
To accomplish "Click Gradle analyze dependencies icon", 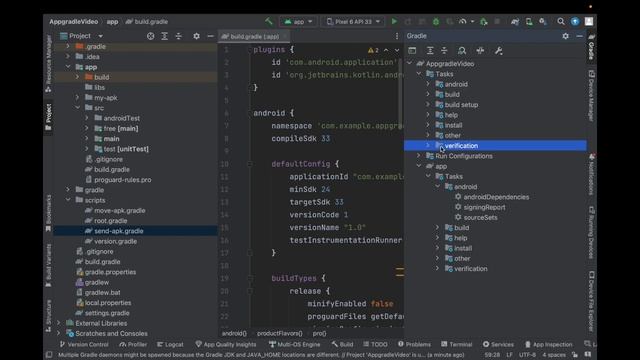I will click(x=462, y=51).
